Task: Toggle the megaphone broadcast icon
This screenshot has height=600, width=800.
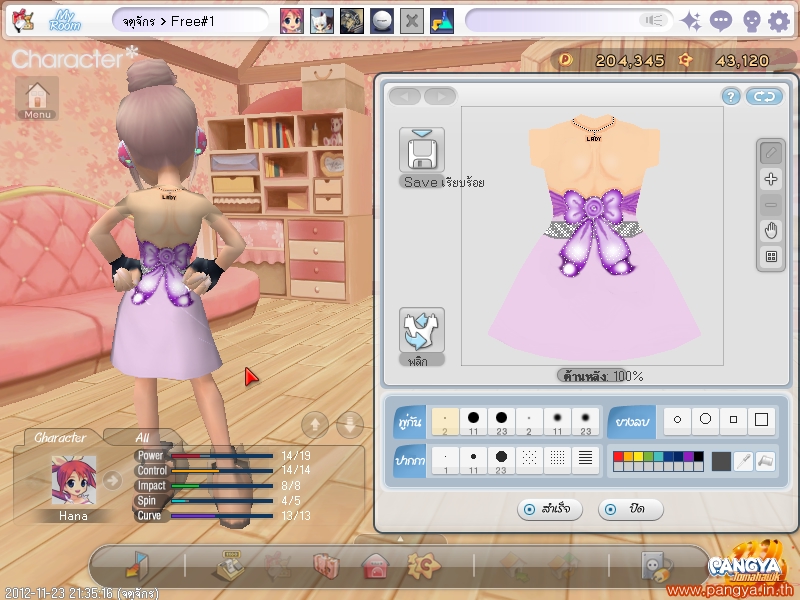Action: [x=653, y=20]
